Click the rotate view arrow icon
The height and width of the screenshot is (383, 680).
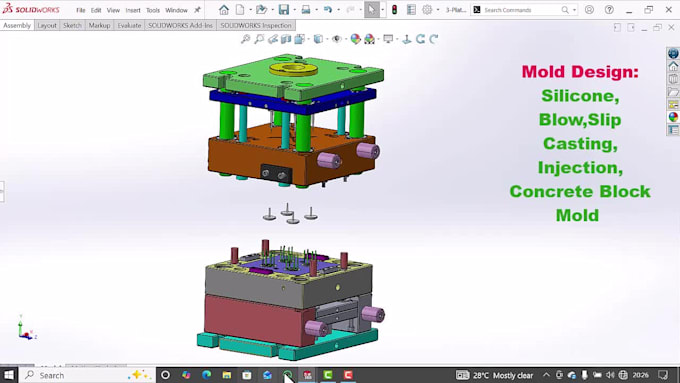click(420, 39)
